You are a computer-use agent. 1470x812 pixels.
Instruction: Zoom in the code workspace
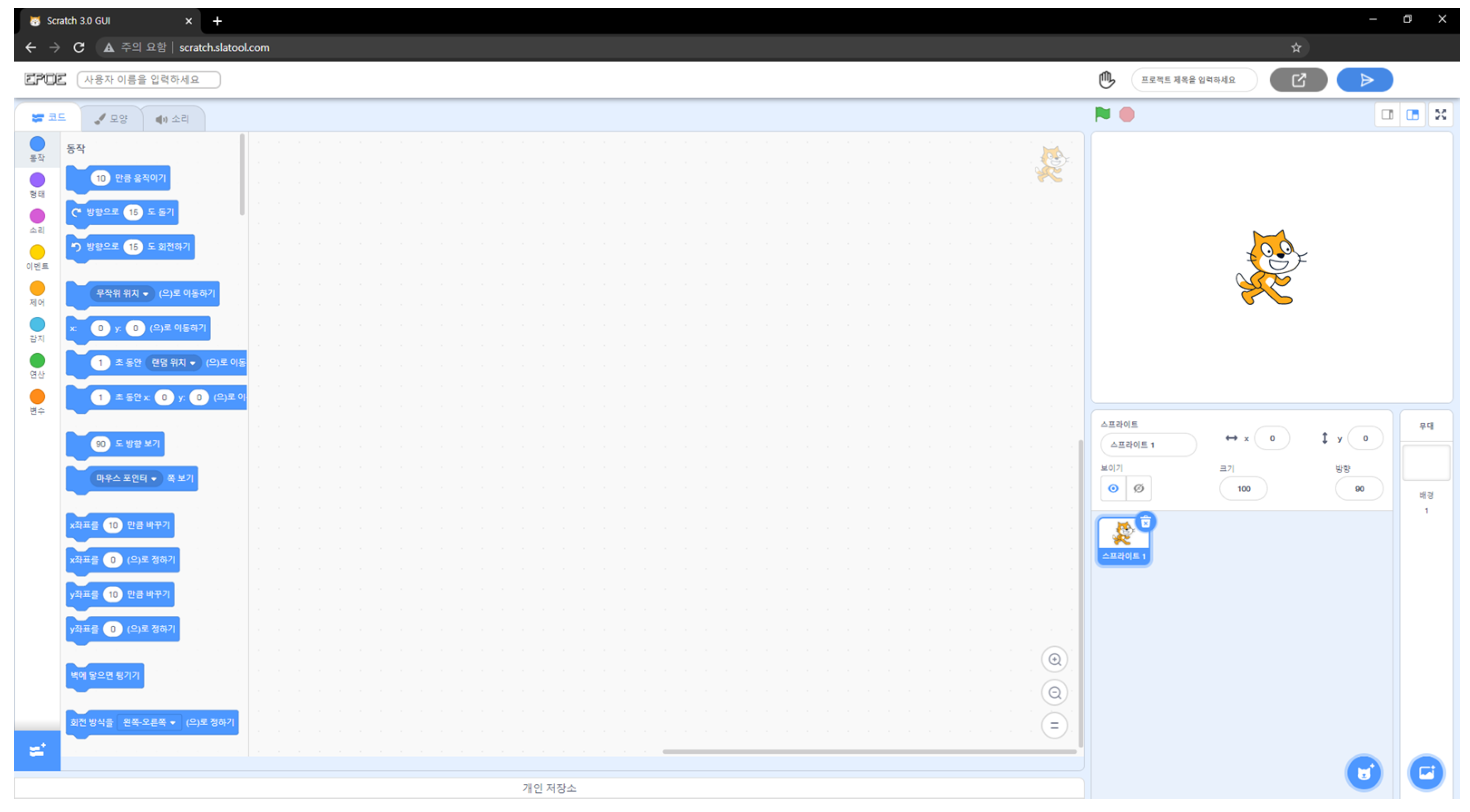(1054, 660)
